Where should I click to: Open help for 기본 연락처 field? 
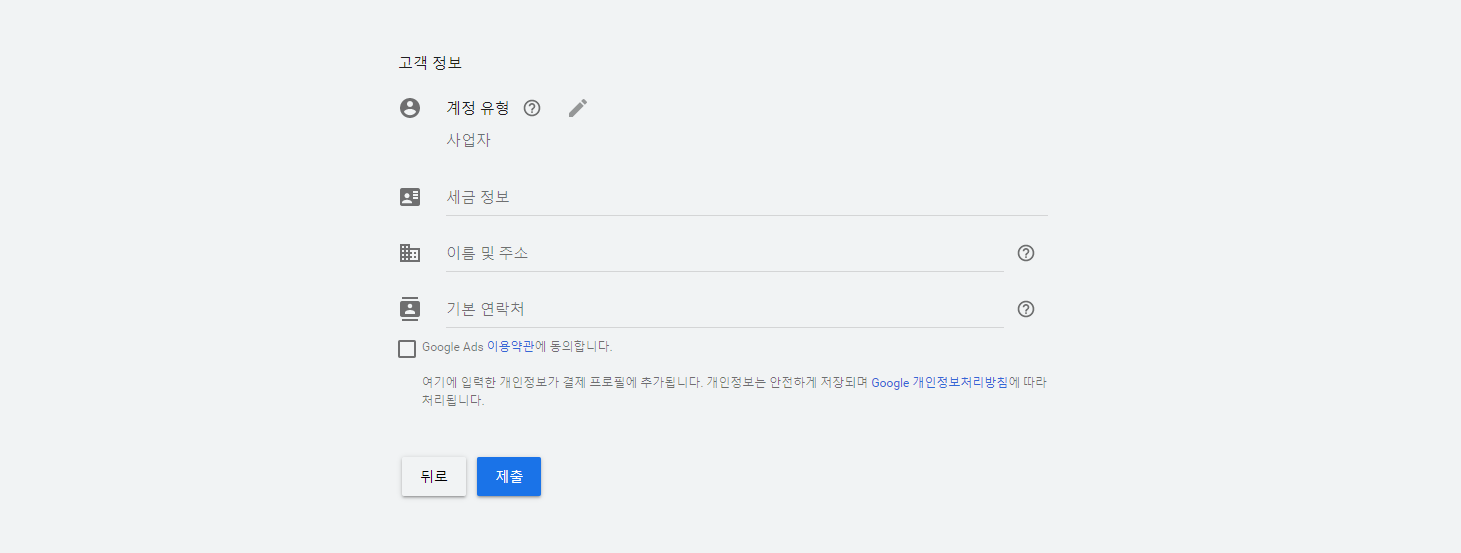pos(1025,309)
